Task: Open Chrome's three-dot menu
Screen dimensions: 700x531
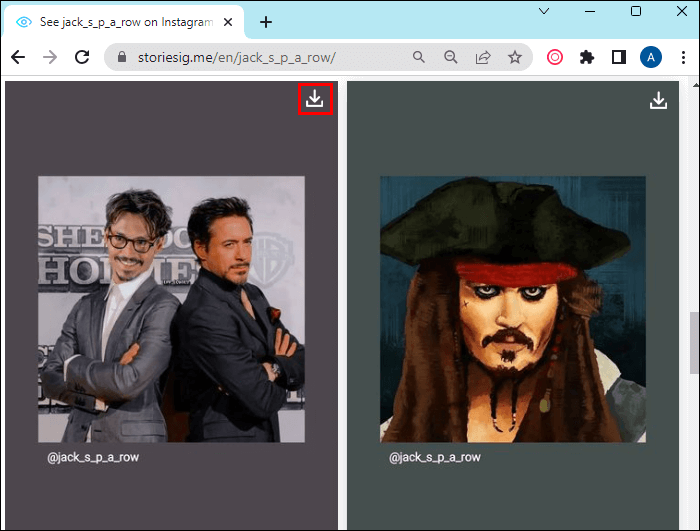Action: click(x=682, y=57)
